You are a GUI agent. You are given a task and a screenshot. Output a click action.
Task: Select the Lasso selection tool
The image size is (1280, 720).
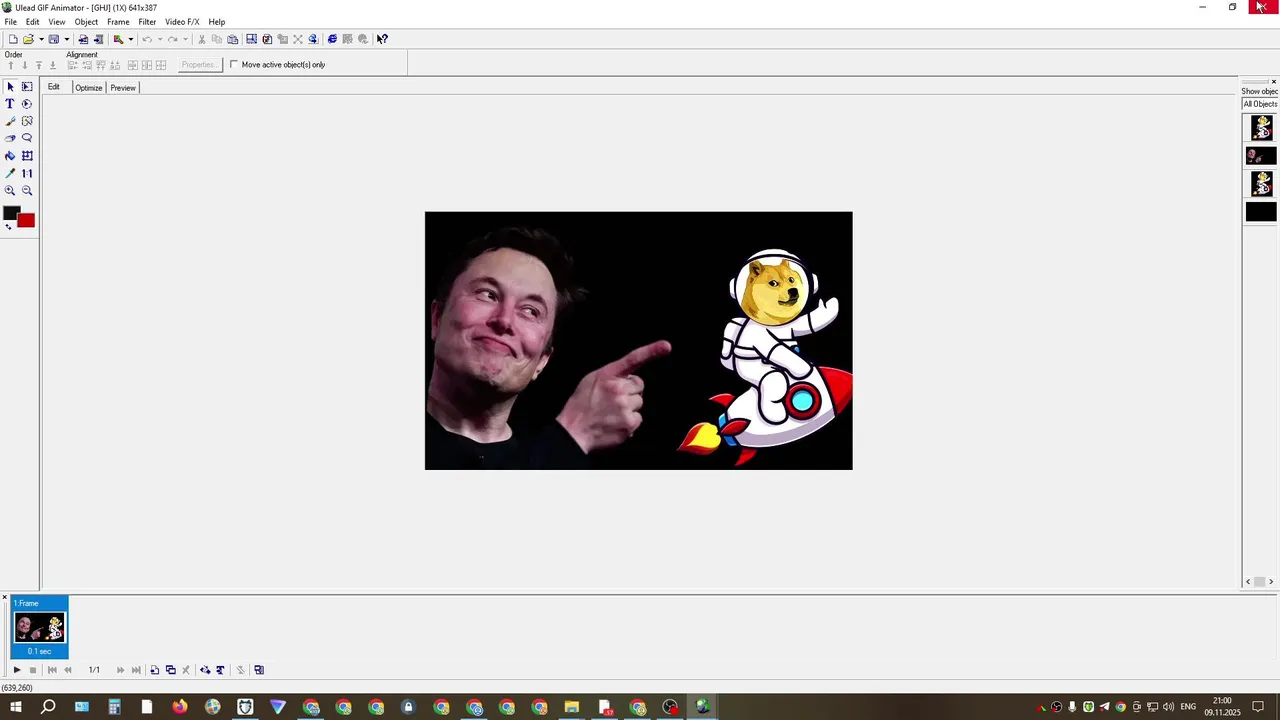coord(27,138)
